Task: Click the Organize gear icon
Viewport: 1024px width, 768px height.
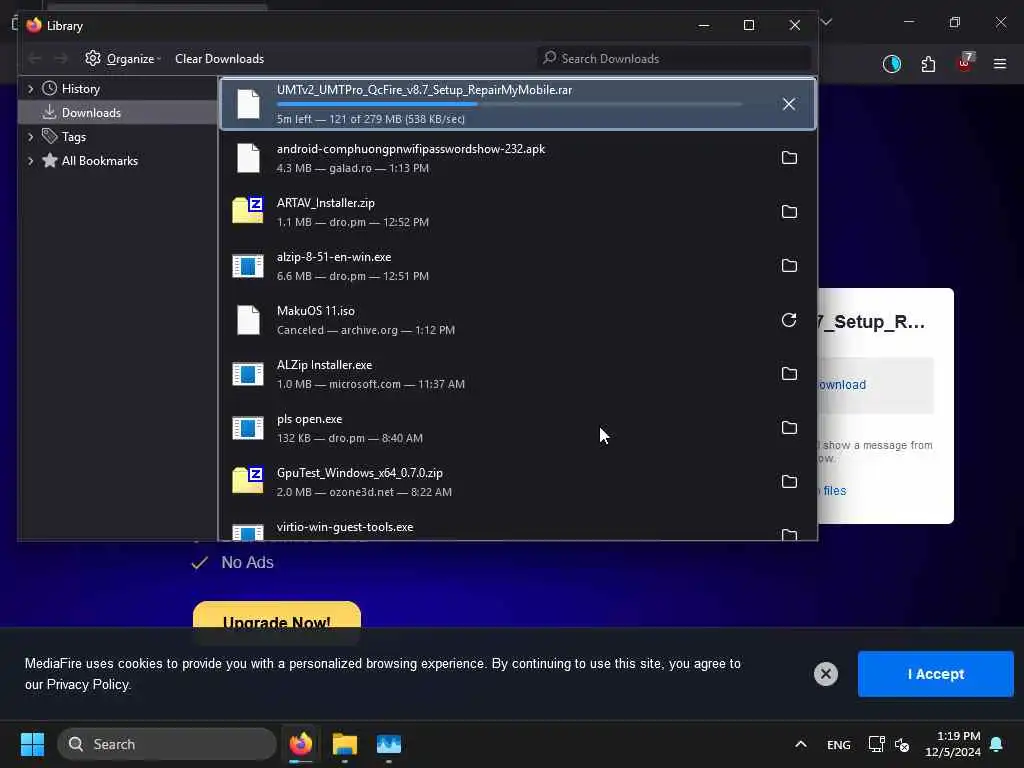Action: (x=93, y=58)
